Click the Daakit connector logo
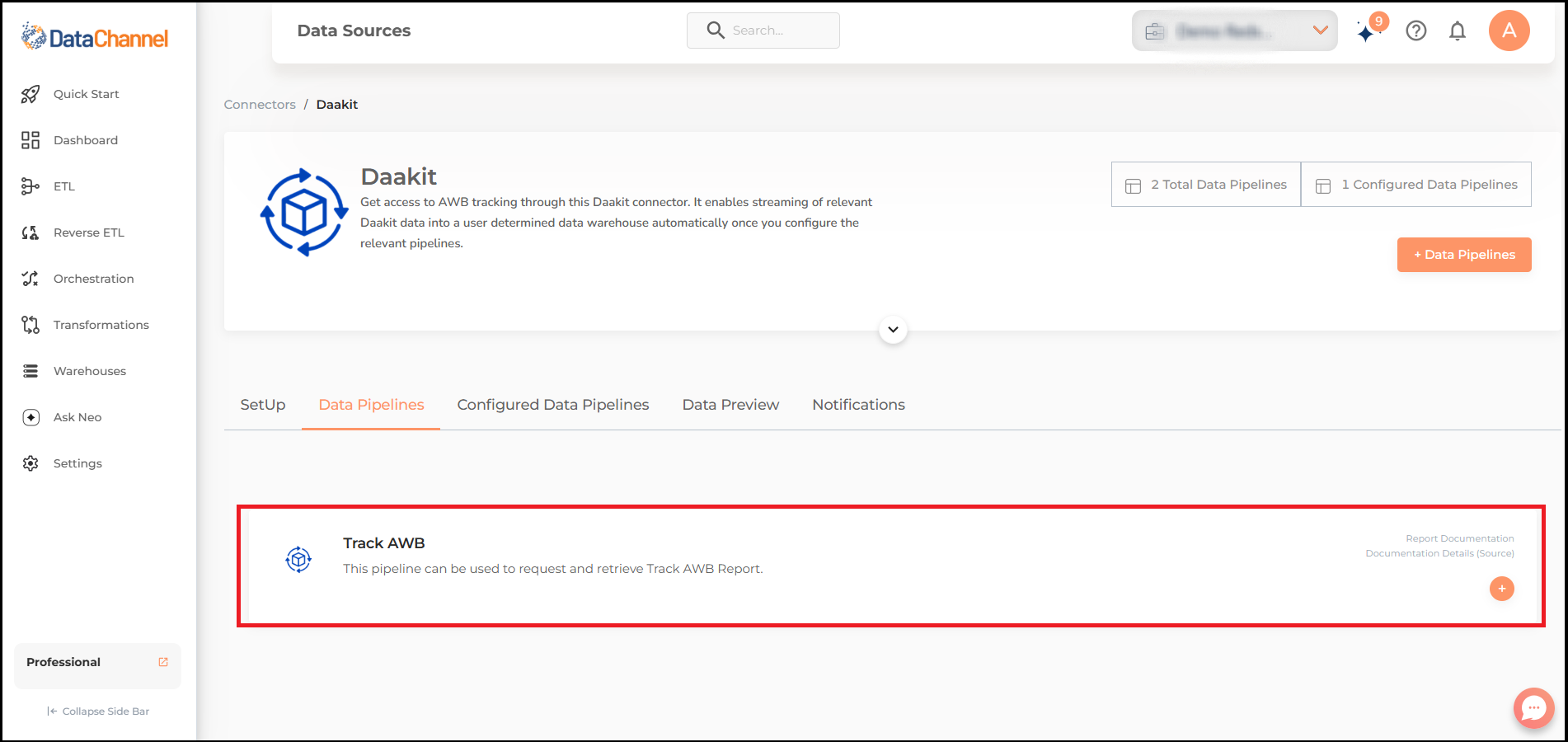 coord(304,212)
